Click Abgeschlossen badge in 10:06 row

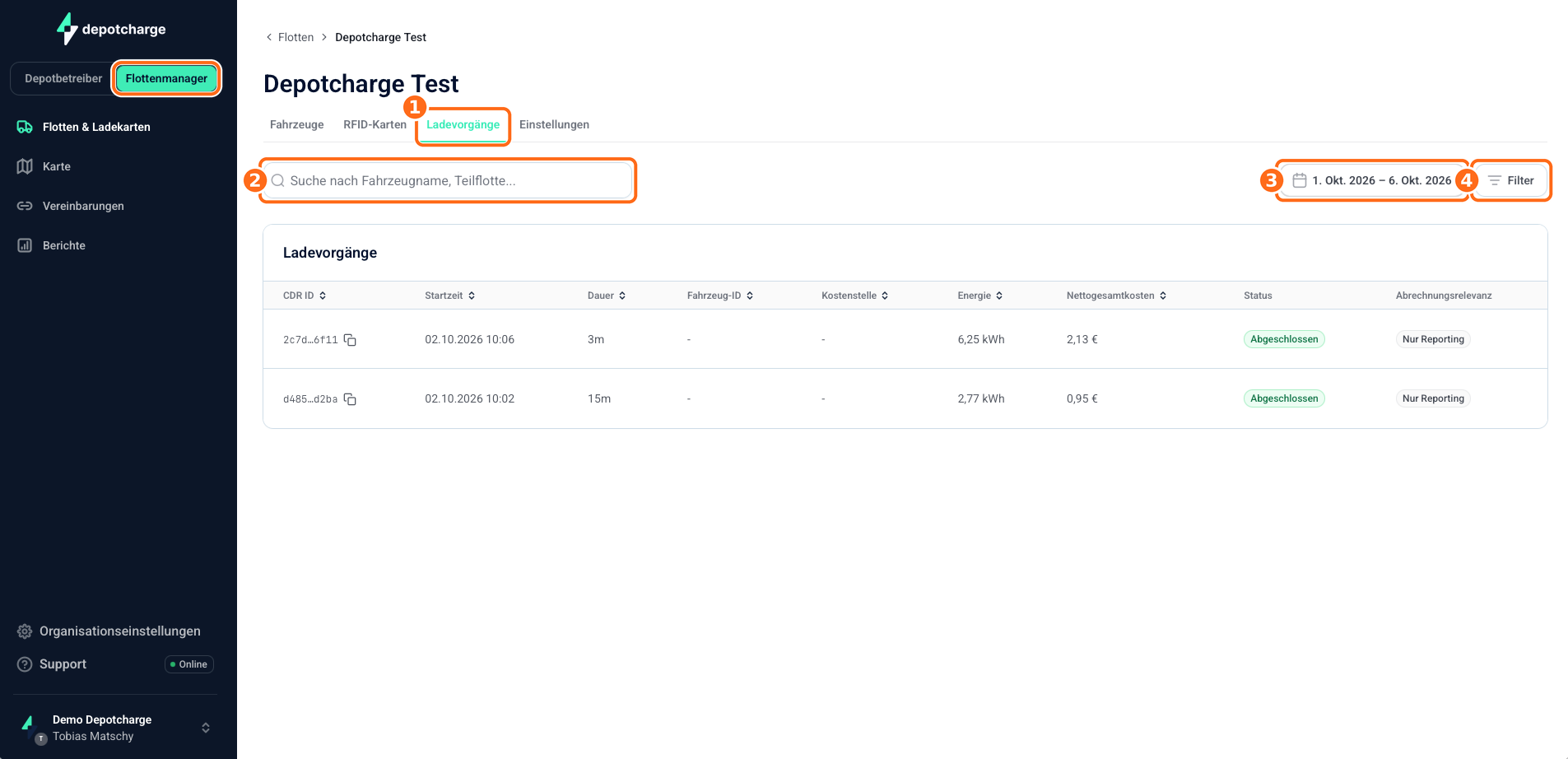(1284, 339)
